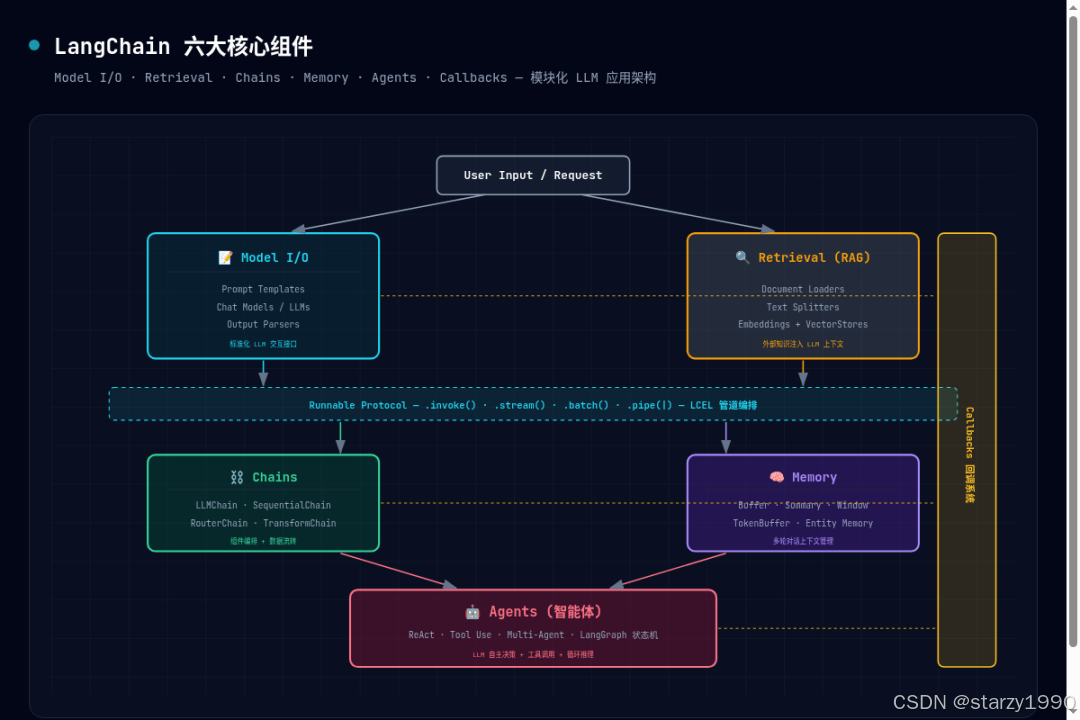
Task: Select the "Retrieval (RAG)" box heading
Action: click(814, 258)
